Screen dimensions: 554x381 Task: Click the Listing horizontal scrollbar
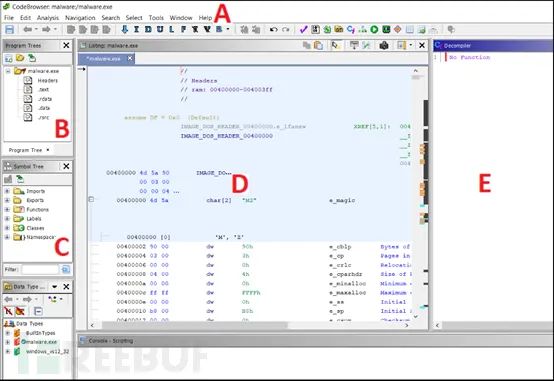pyautogui.click(x=249, y=325)
